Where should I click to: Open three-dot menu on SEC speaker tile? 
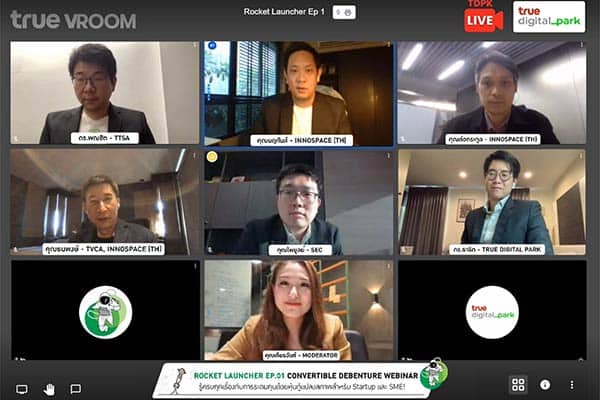click(x=388, y=155)
